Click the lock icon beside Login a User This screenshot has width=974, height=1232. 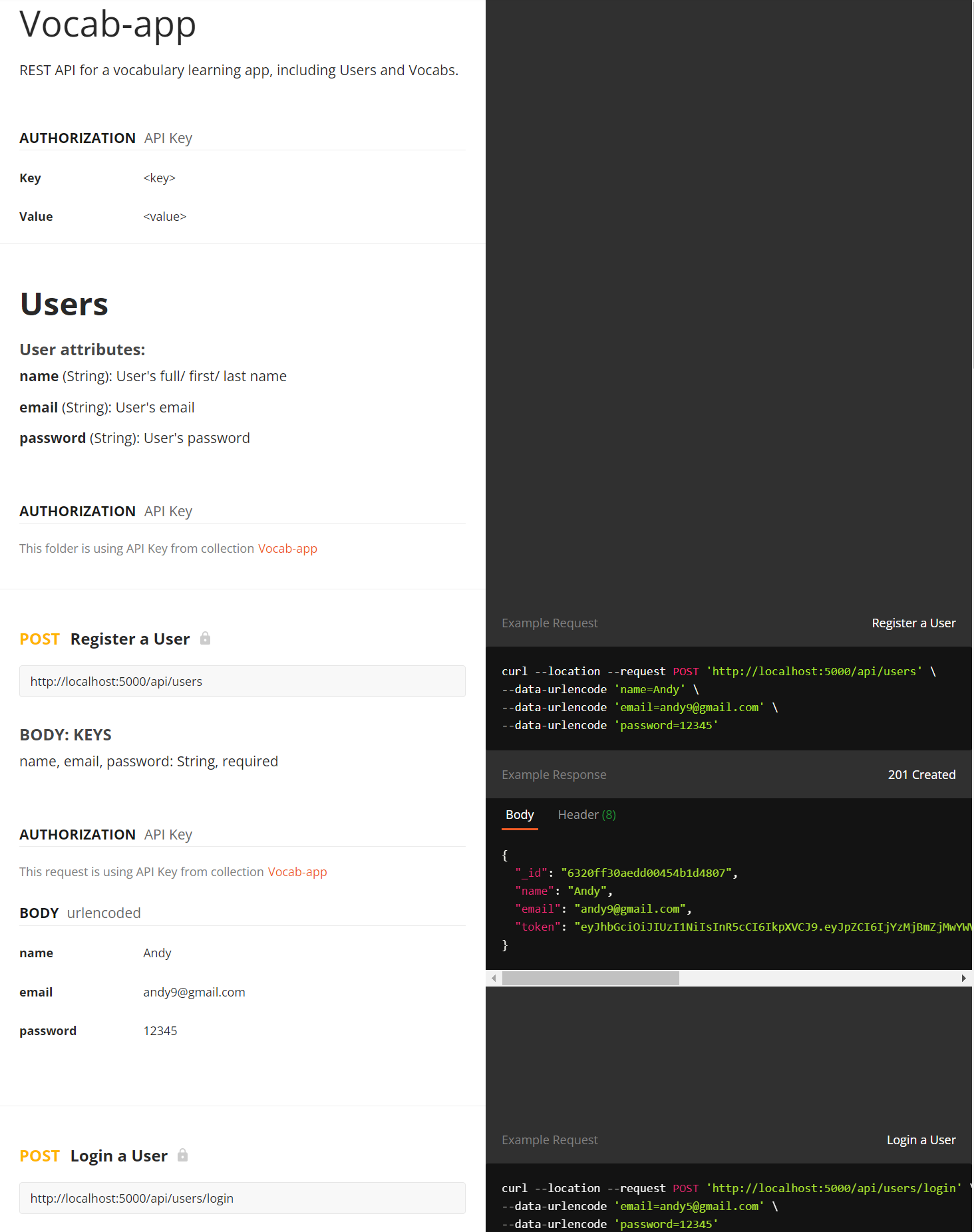pos(183,1155)
